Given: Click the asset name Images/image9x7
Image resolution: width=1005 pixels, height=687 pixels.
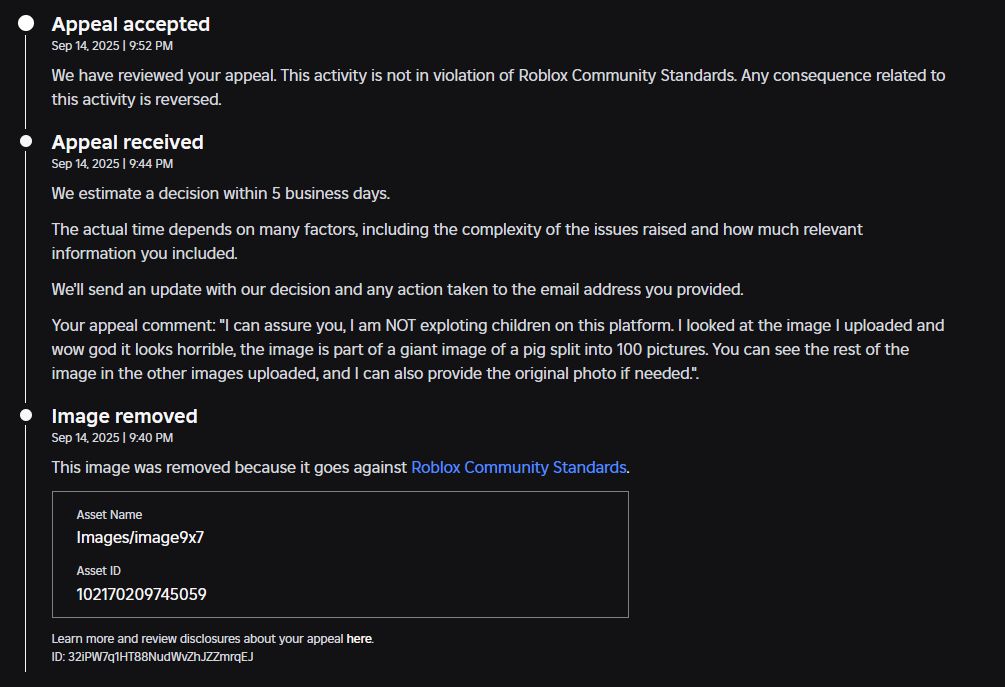Looking at the screenshot, I should point(140,537).
